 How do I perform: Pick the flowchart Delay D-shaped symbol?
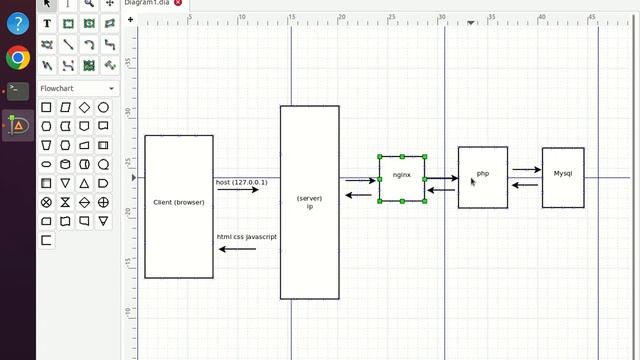[103, 183]
